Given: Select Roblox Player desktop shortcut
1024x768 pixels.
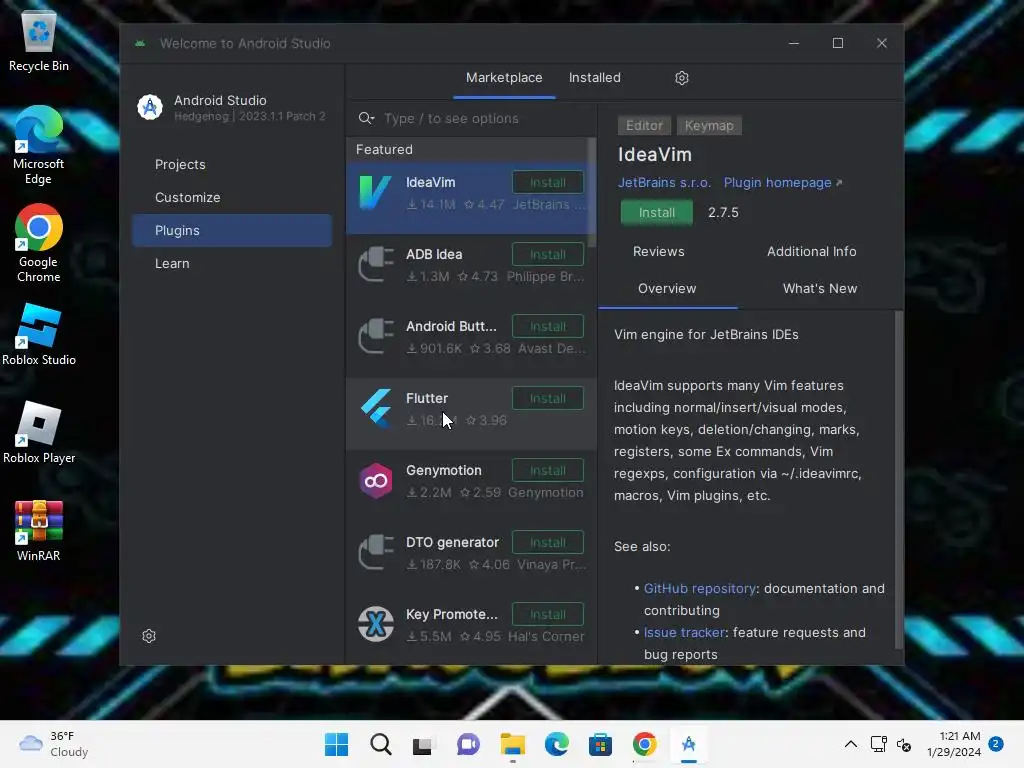Looking at the screenshot, I should click(39, 432).
